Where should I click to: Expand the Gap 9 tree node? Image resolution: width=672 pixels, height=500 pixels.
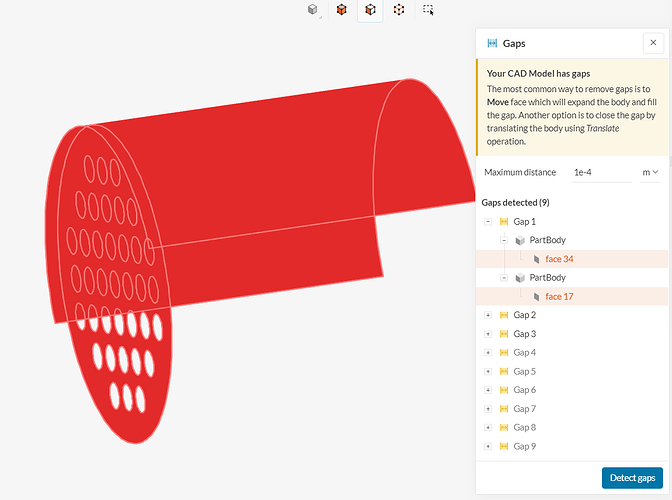click(x=488, y=446)
